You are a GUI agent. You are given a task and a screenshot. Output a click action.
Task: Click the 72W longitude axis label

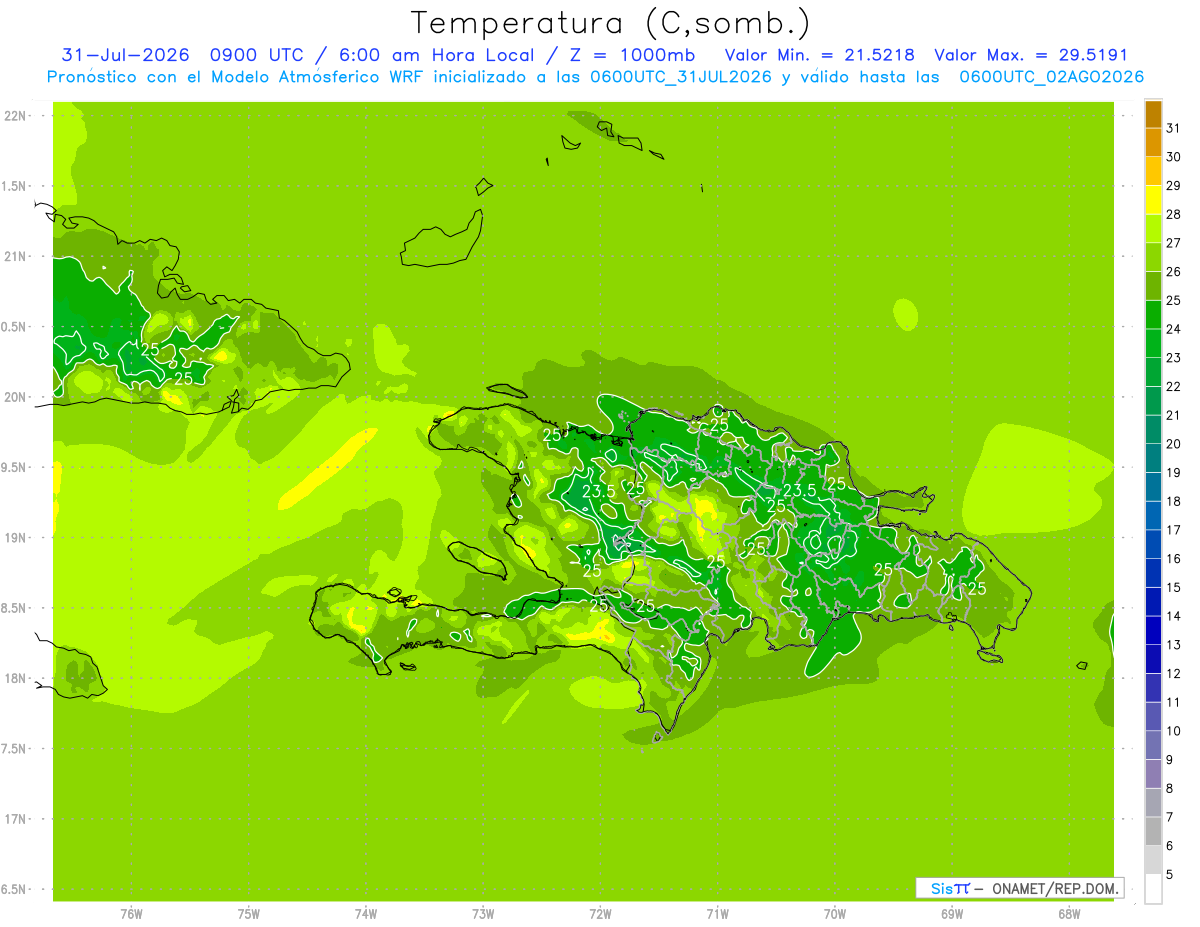[x=600, y=914]
